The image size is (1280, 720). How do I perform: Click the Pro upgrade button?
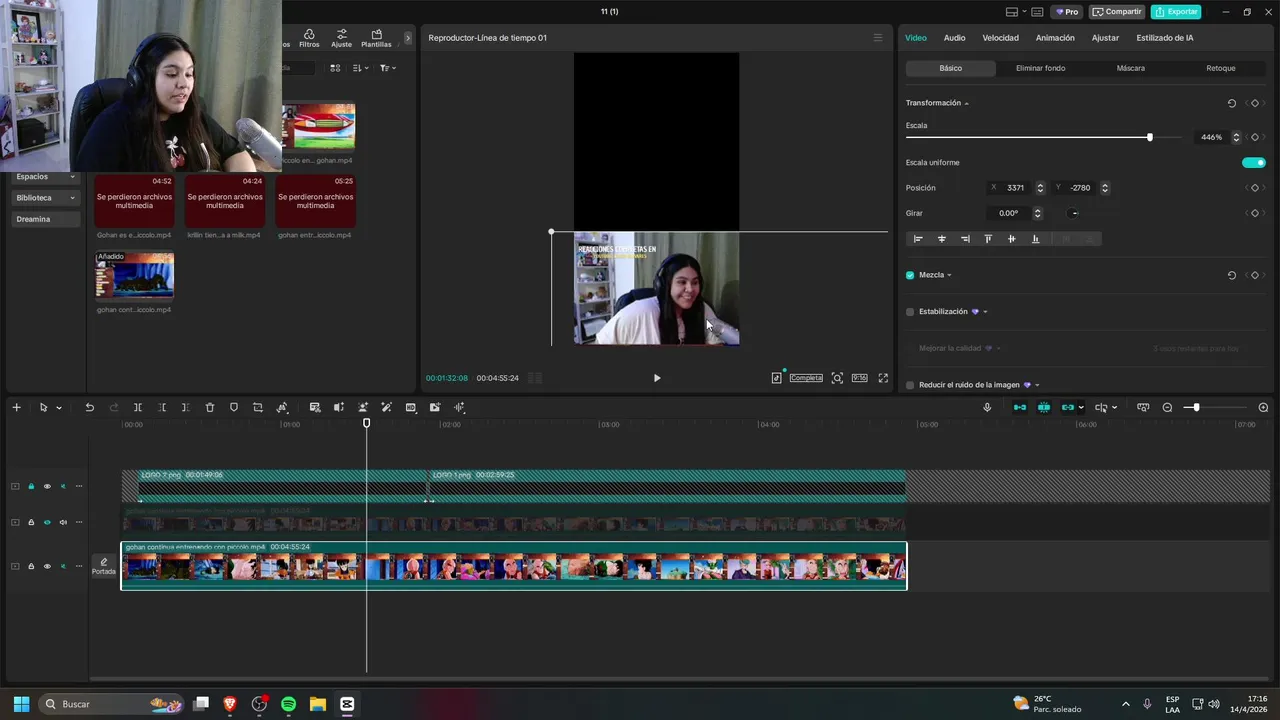coord(1067,12)
